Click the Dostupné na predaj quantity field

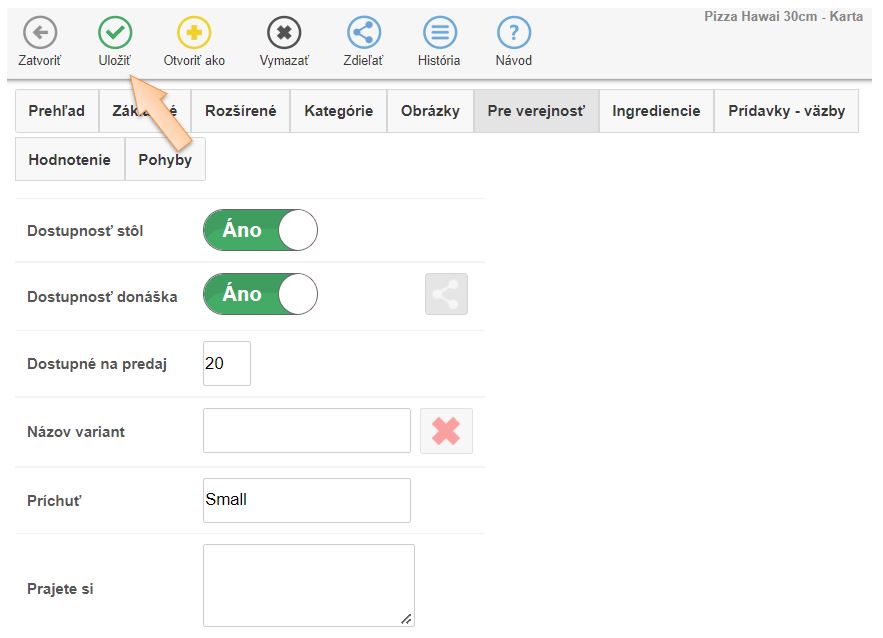pyautogui.click(x=226, y=364)
